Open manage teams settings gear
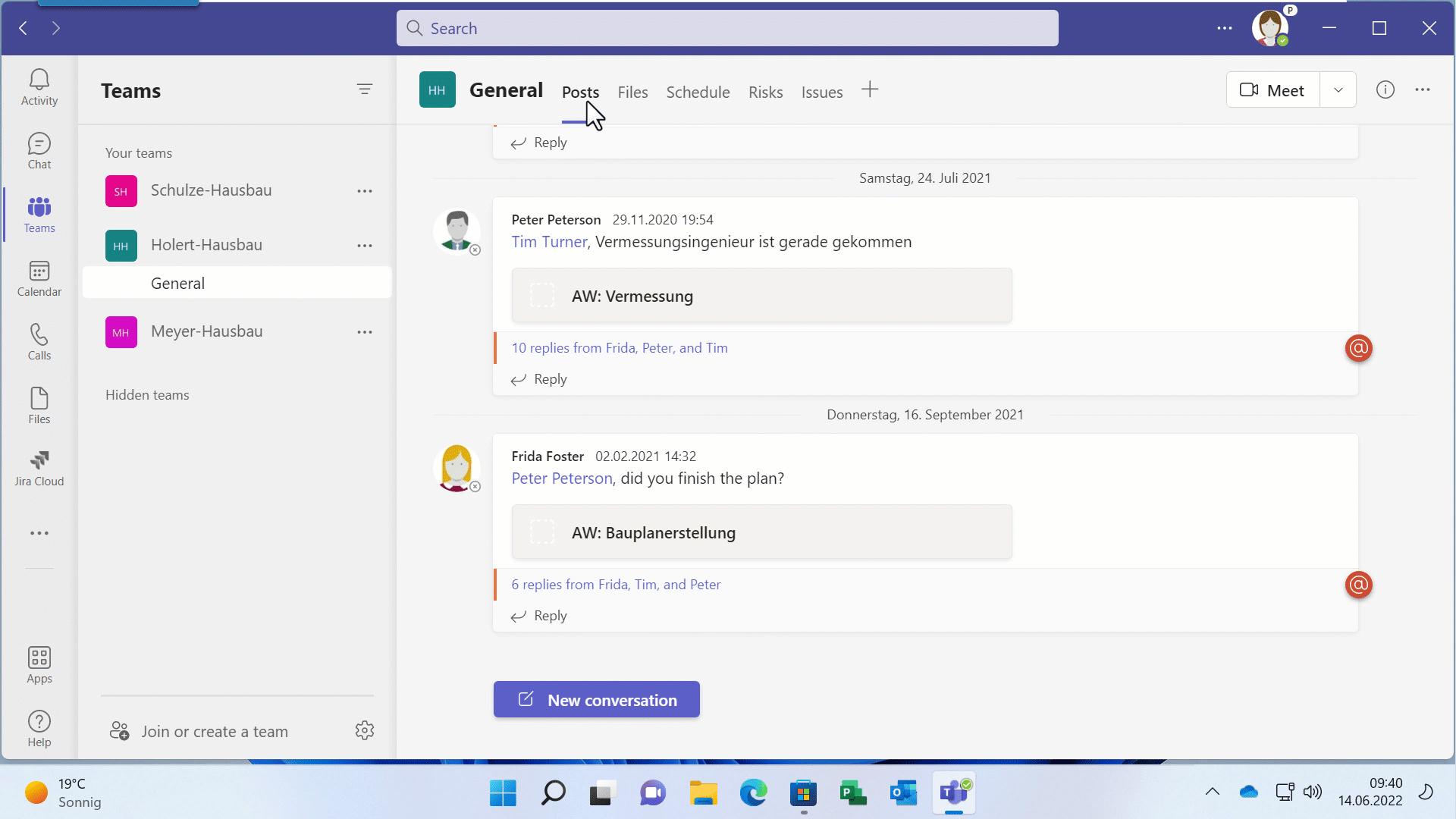The image size is (1456, 819). pyautogui.click(x=365, y=730)
